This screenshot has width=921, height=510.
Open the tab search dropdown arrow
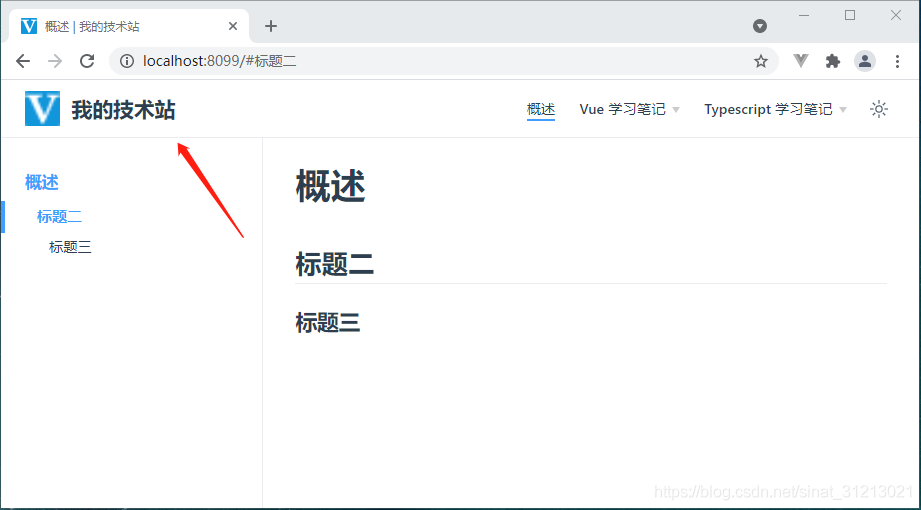click(760, 26)
